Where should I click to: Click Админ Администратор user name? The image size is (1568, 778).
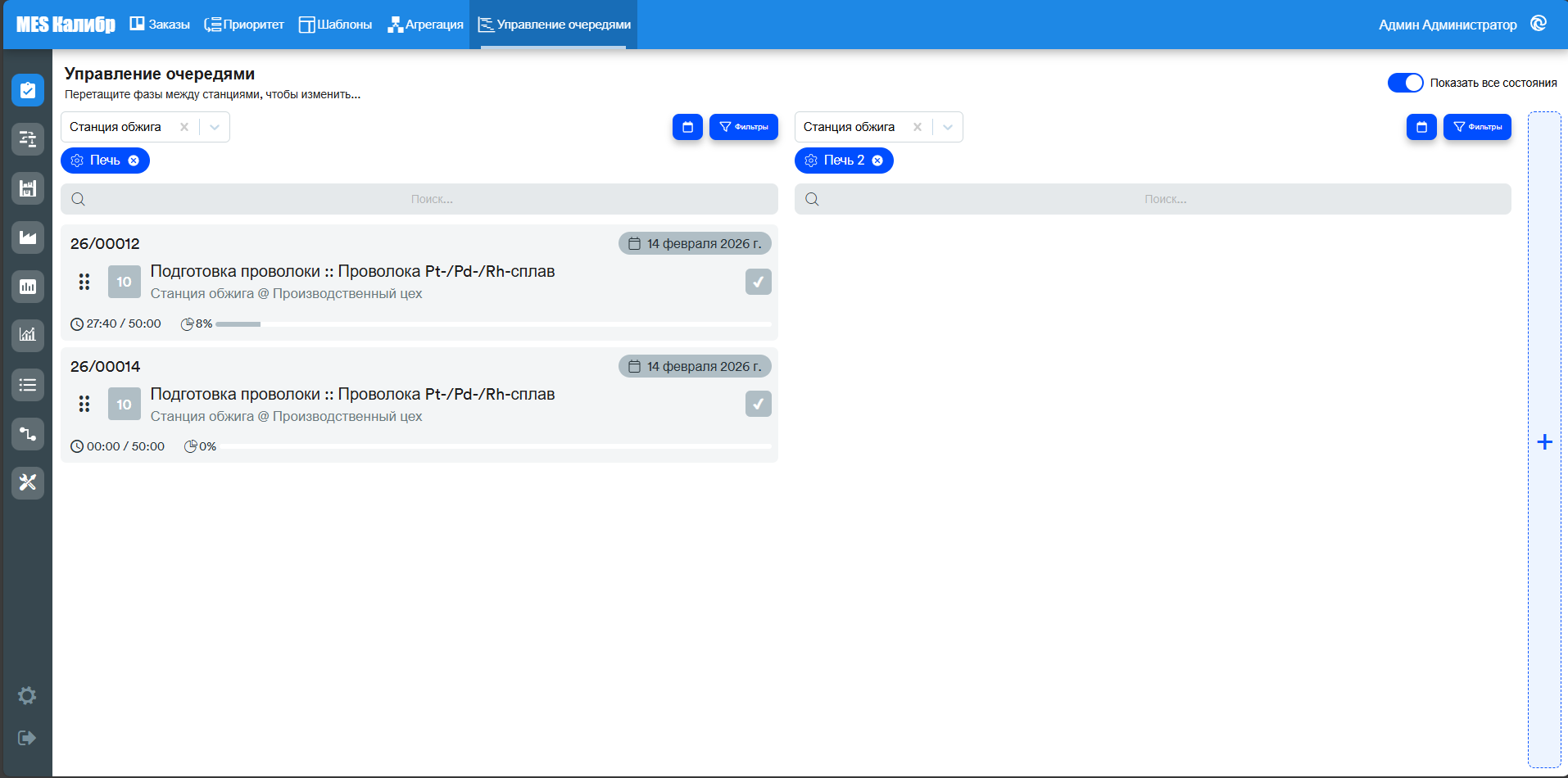click(1448, 25)
